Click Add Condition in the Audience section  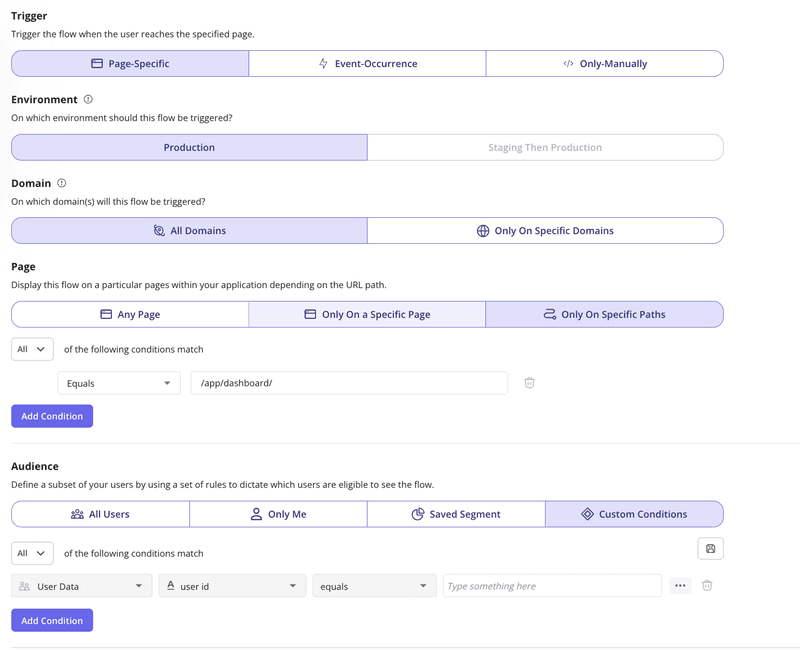click(51, 620)
